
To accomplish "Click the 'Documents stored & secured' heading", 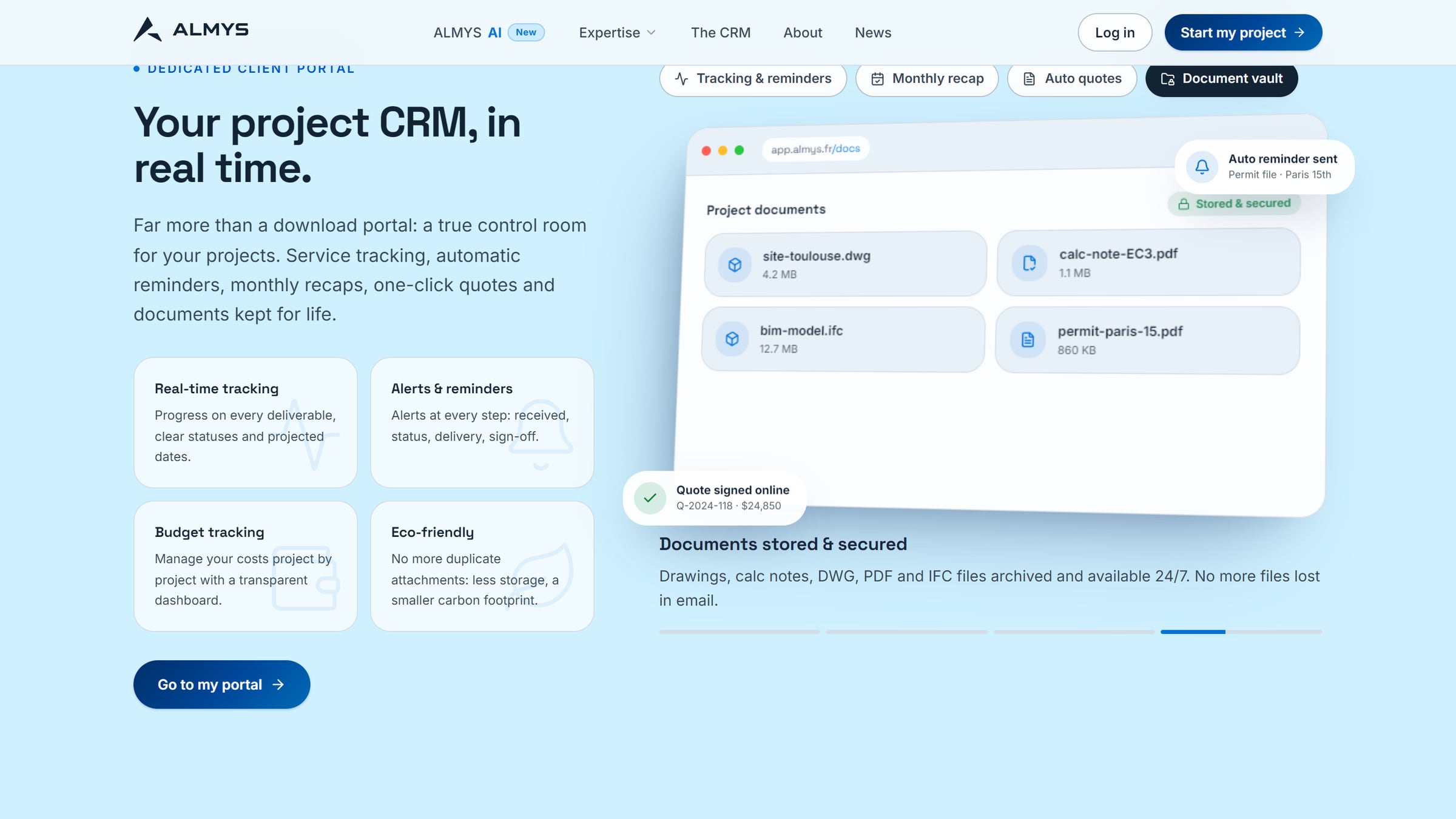I will pos(783,544).
